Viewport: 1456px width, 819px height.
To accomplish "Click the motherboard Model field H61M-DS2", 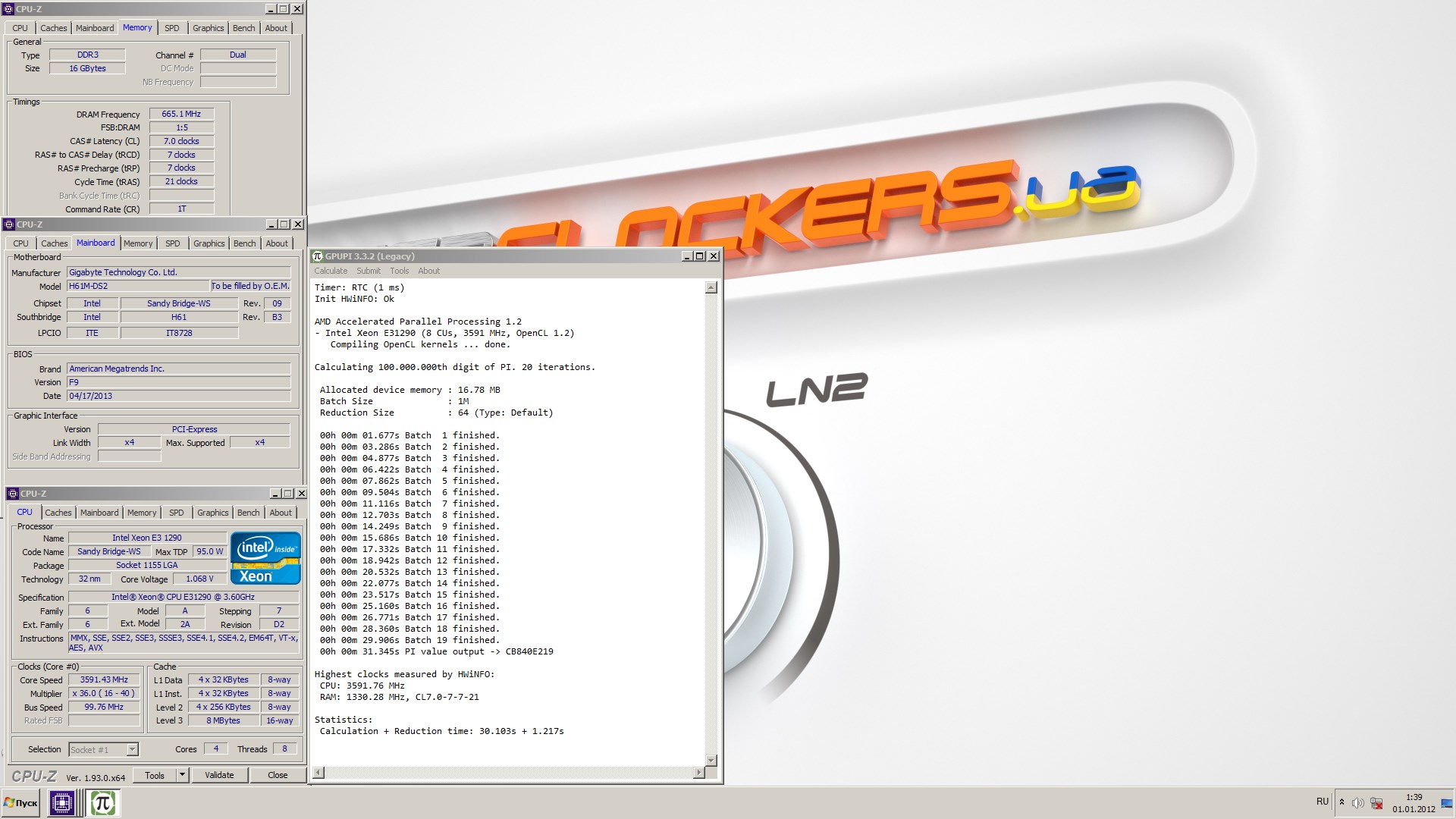I will coord(138,286).
